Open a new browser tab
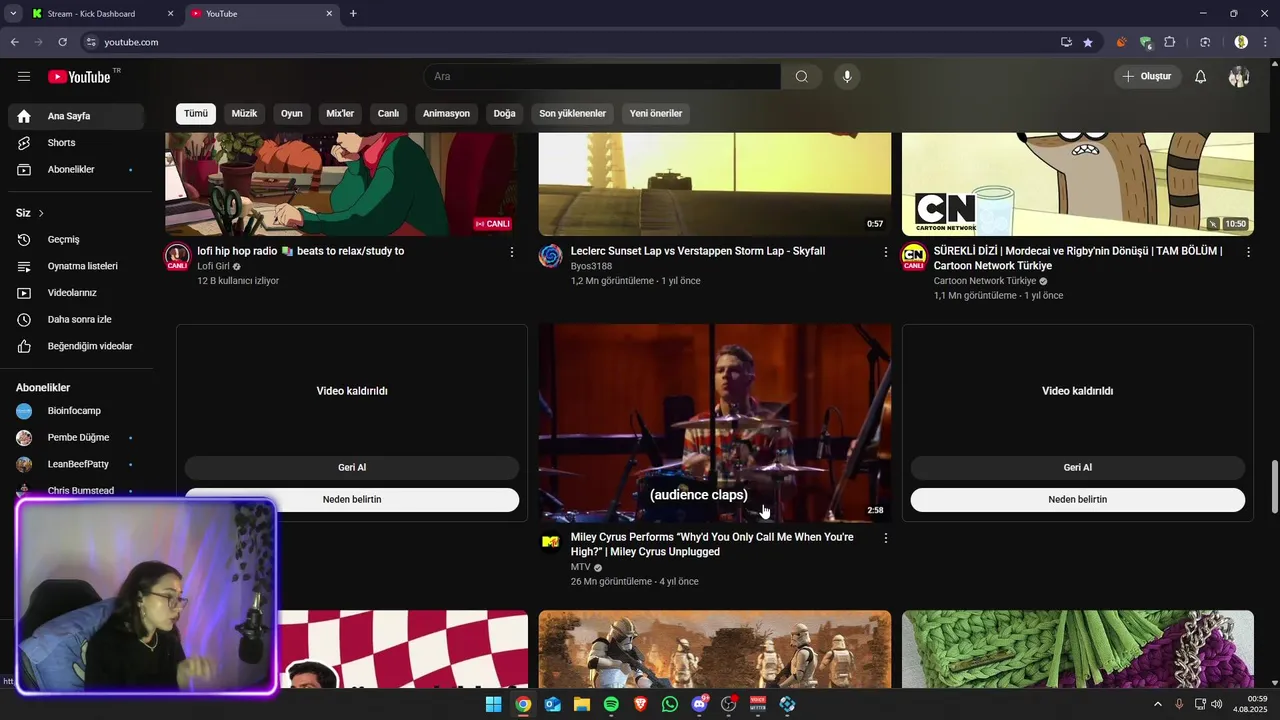 click(353, 14)
